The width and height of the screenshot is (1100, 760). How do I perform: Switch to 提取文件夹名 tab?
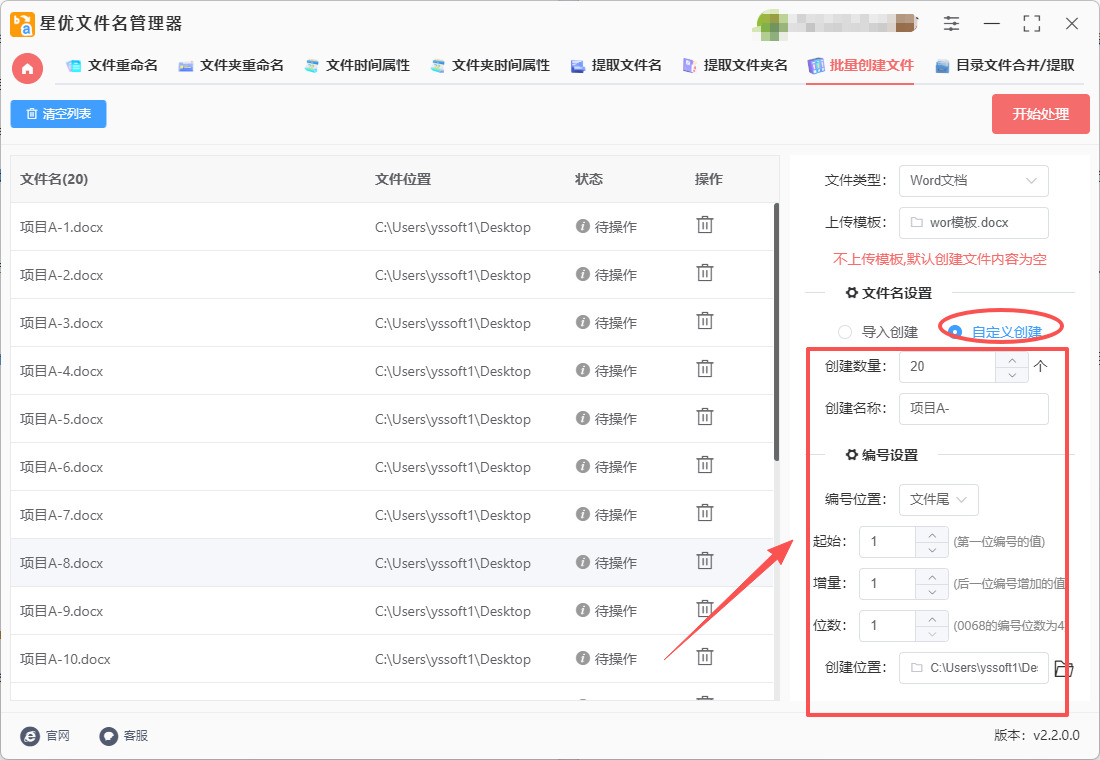click(735, 66)
